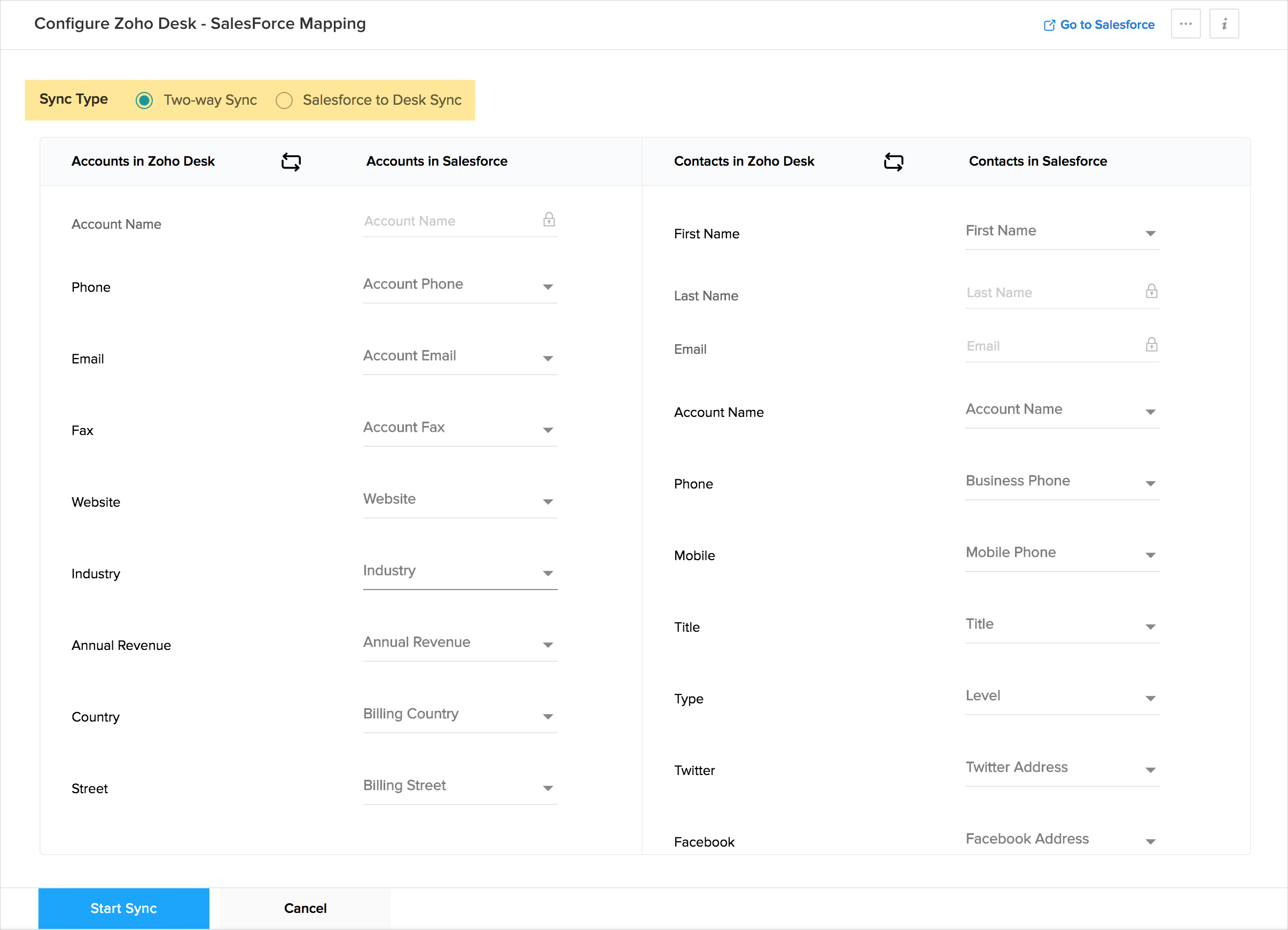Click the lock icon beside Account Name
The image size is (1288, 930).
[549, 219]
